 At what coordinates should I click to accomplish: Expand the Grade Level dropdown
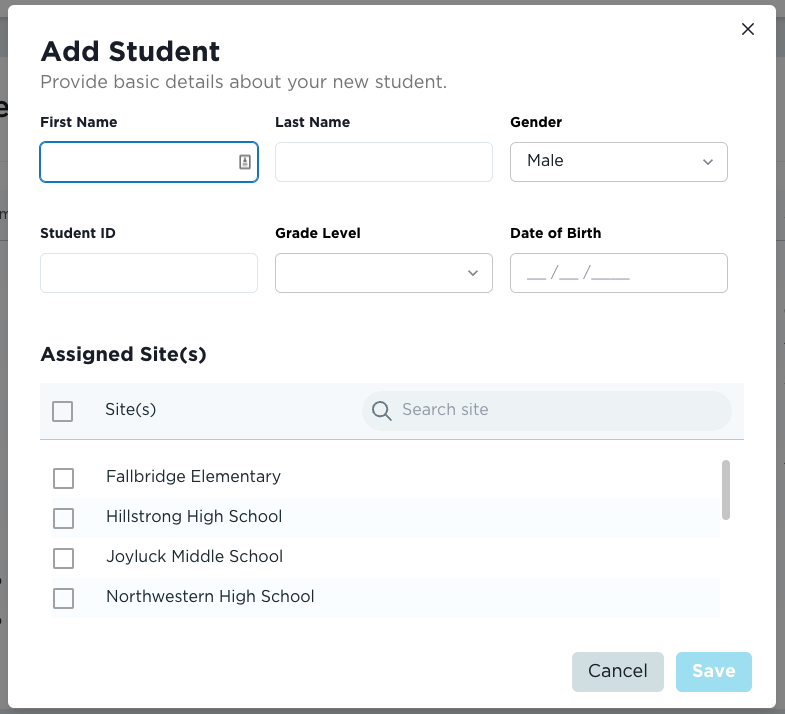click(x=383, y=273)
